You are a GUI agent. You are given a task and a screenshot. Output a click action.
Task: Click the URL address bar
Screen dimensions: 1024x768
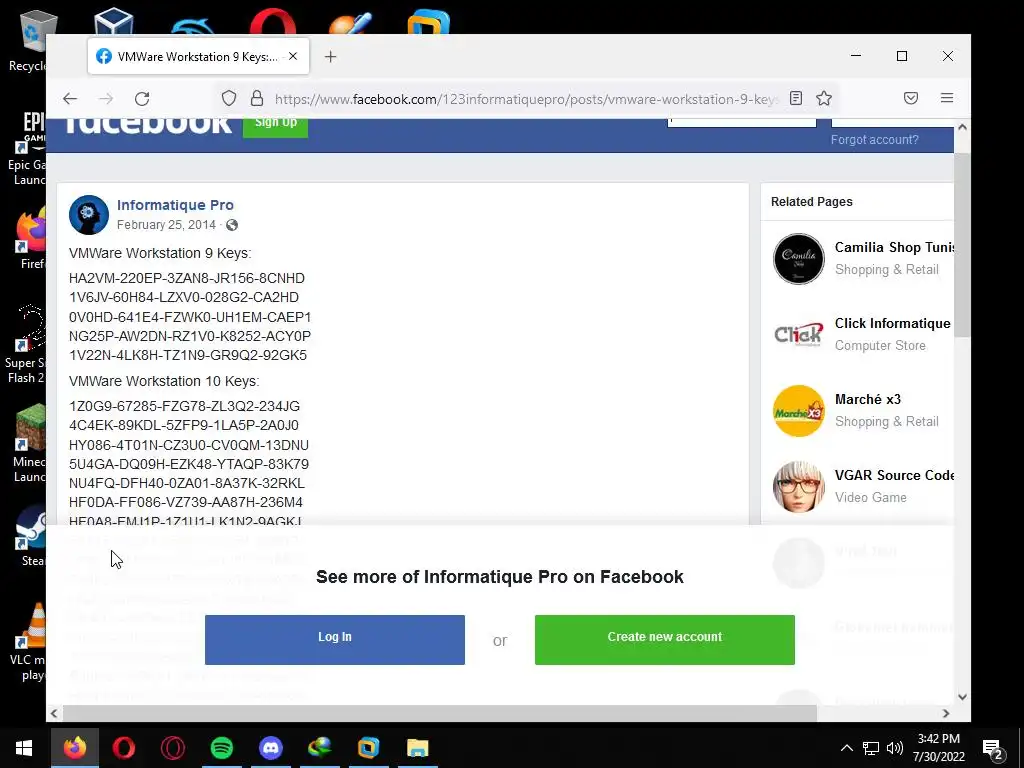tap(526, 99)
